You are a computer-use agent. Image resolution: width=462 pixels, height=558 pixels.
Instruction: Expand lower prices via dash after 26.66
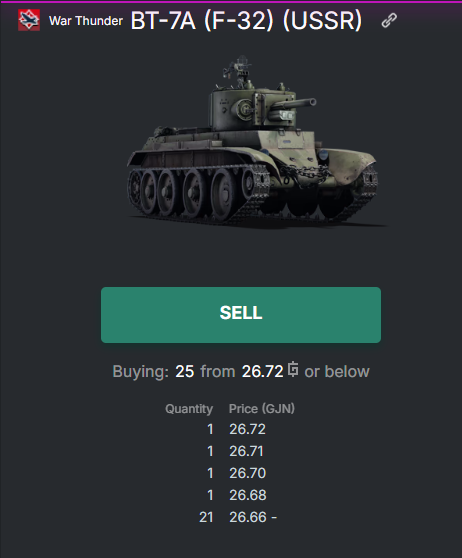[x=274, y=517]
